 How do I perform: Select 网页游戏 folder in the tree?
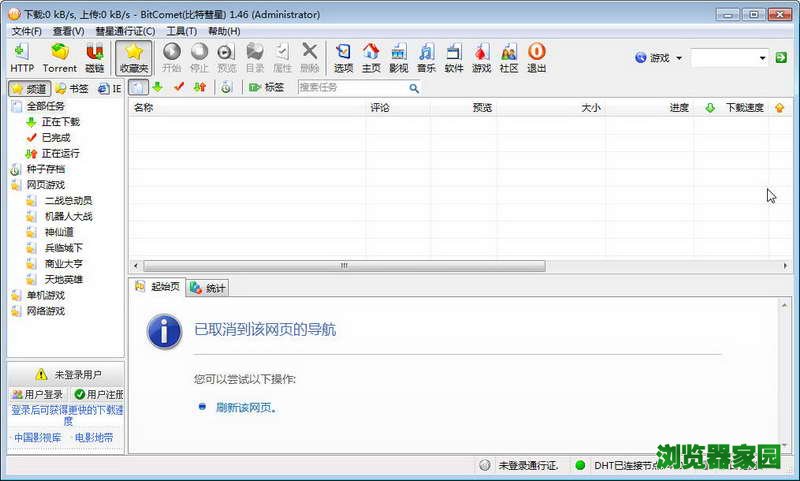click(x=48, y=185)
